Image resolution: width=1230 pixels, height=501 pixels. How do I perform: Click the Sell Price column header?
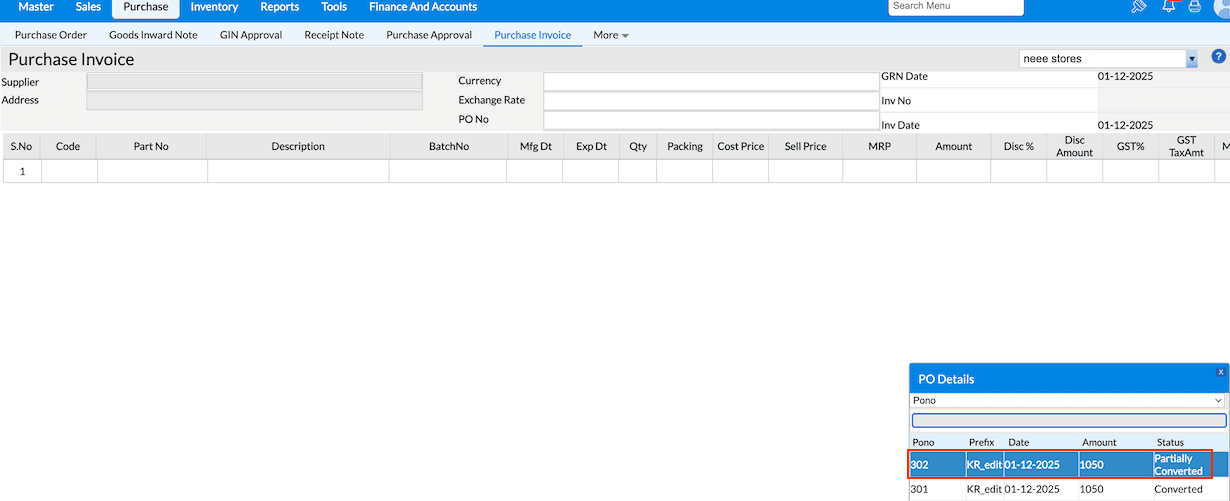pos(806,146)
